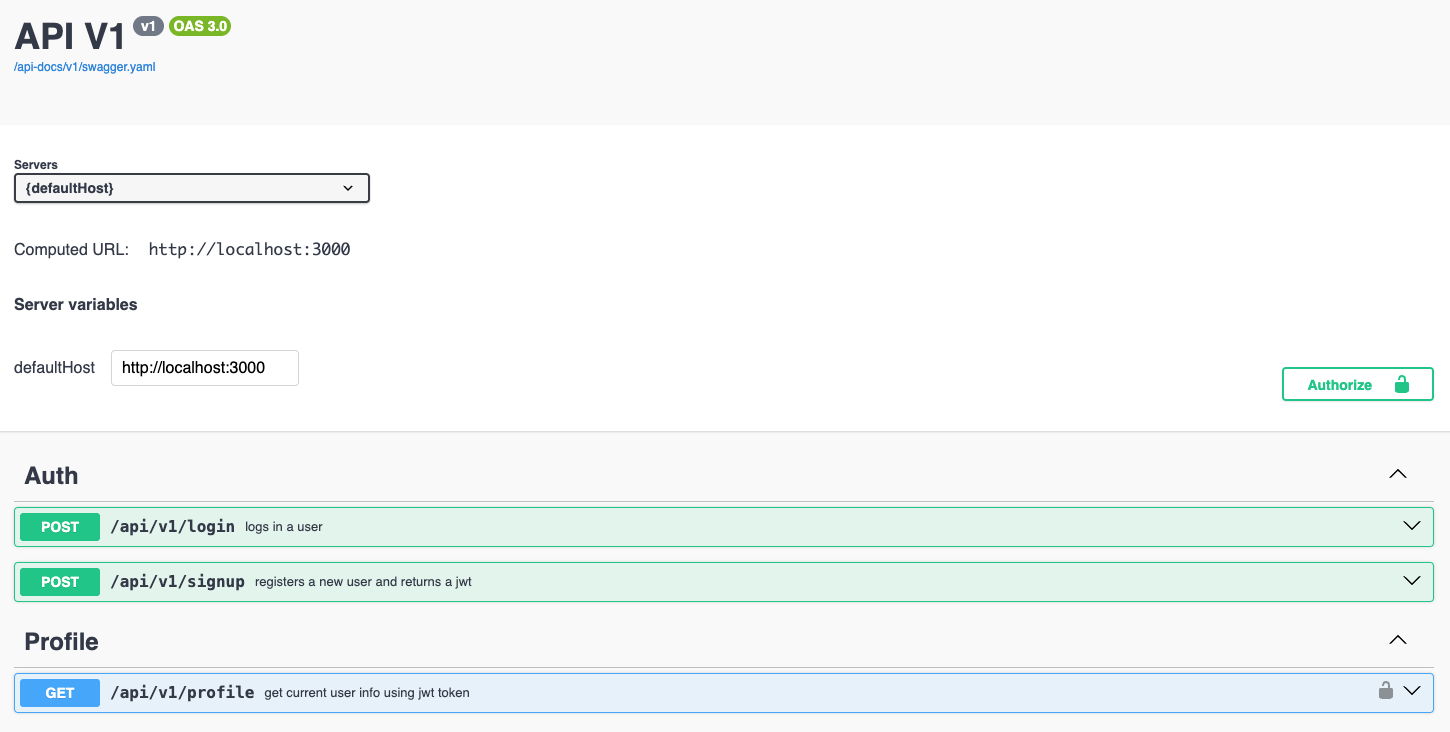Open the /api-docs/v1/swagger.yaml link
The width and height of the screenshot is (1450, 732).
[85, 67]
